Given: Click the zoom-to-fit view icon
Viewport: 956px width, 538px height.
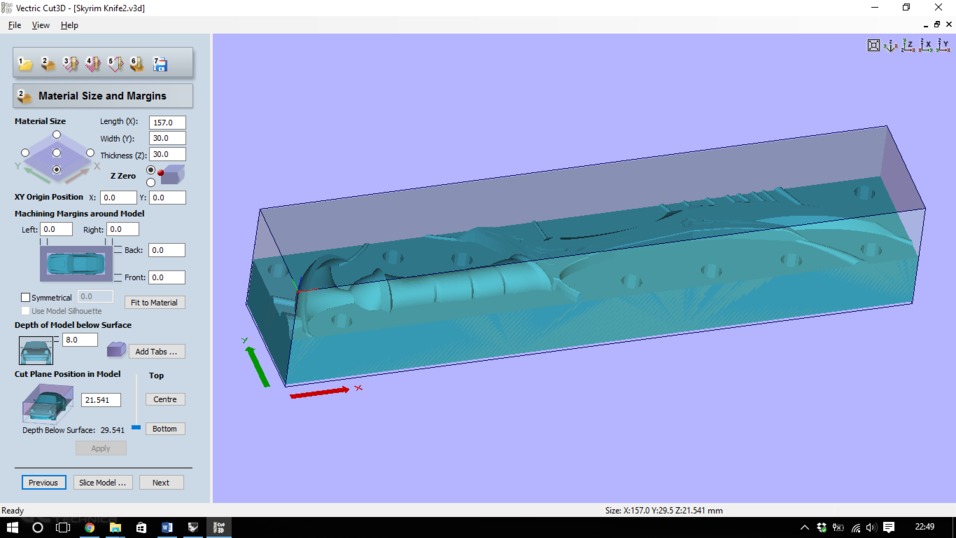Looking at the screenshot, I should click(874, 45).
